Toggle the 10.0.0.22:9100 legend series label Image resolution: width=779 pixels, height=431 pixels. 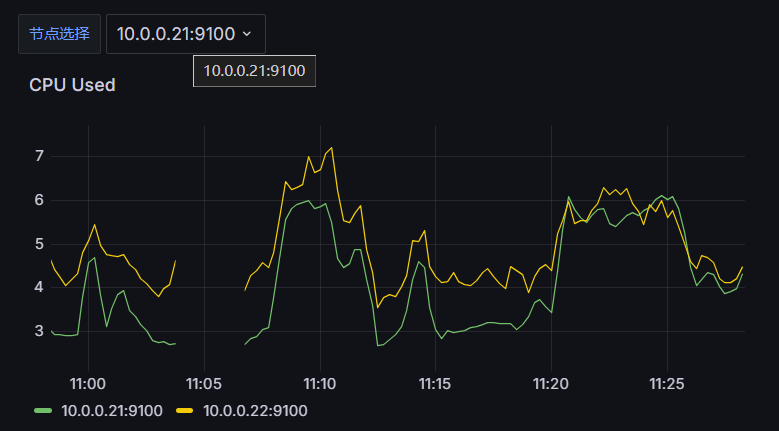255,410
